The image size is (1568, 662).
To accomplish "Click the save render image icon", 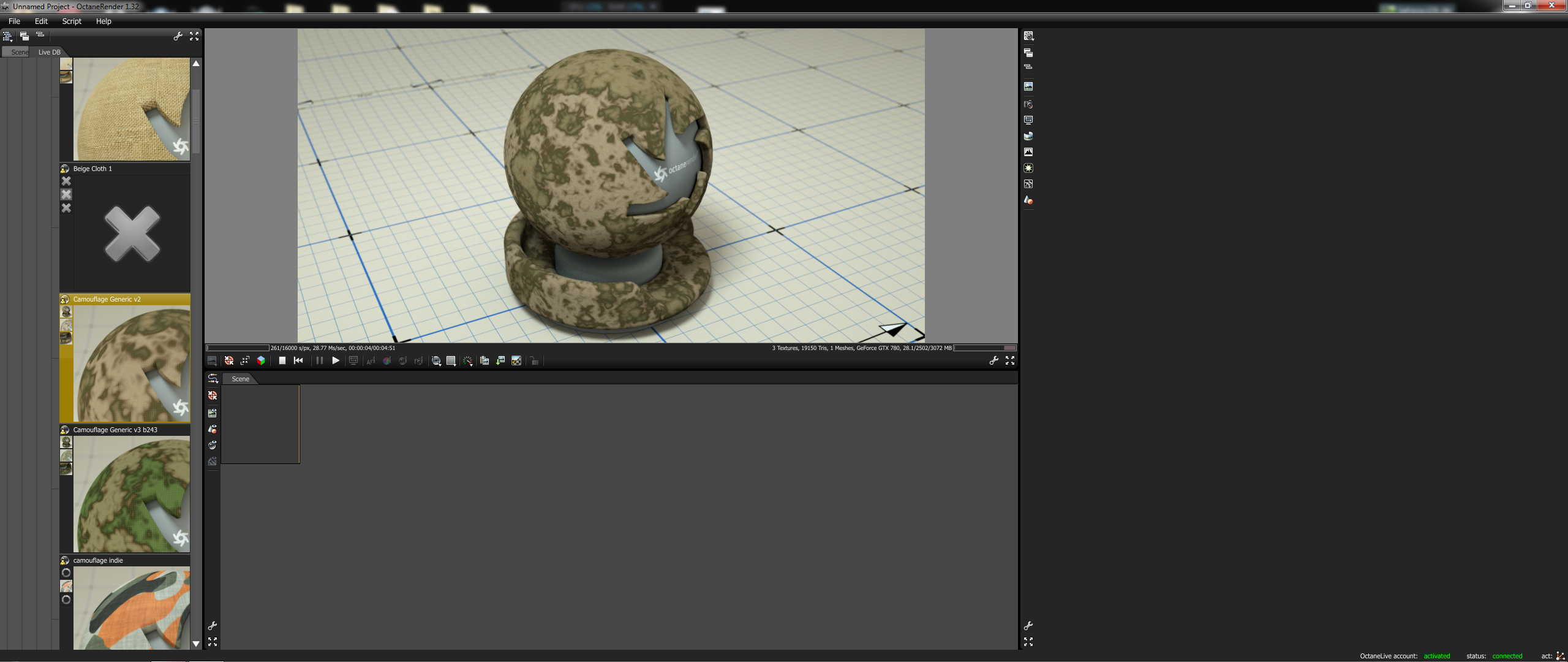I will pyautogui.click(x=500, y=361).
